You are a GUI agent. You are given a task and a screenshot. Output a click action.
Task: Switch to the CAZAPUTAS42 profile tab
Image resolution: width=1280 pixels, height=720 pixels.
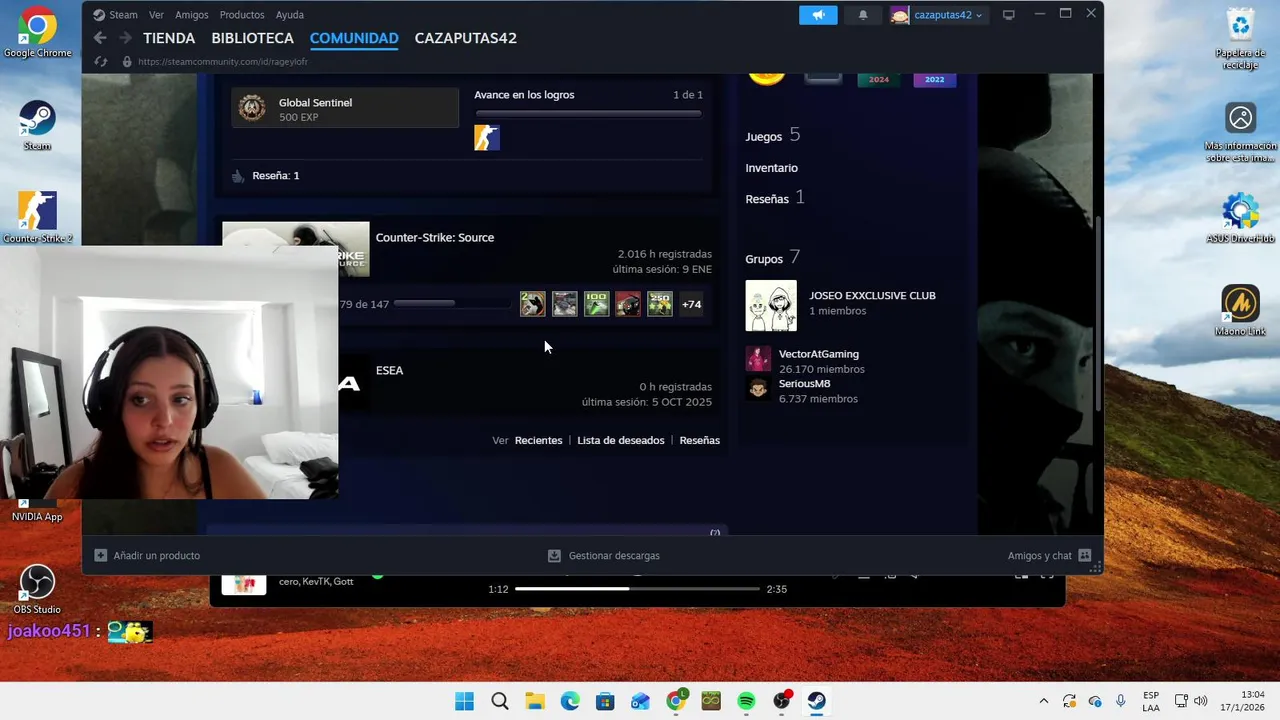pos(466,38)
